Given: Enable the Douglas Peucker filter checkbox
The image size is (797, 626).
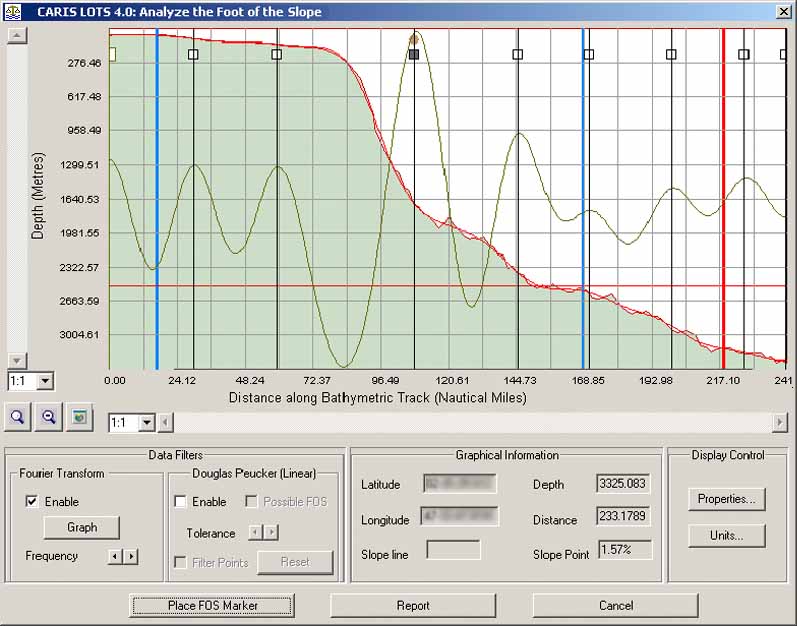Looking at the screenshot, I should (180, 502).
